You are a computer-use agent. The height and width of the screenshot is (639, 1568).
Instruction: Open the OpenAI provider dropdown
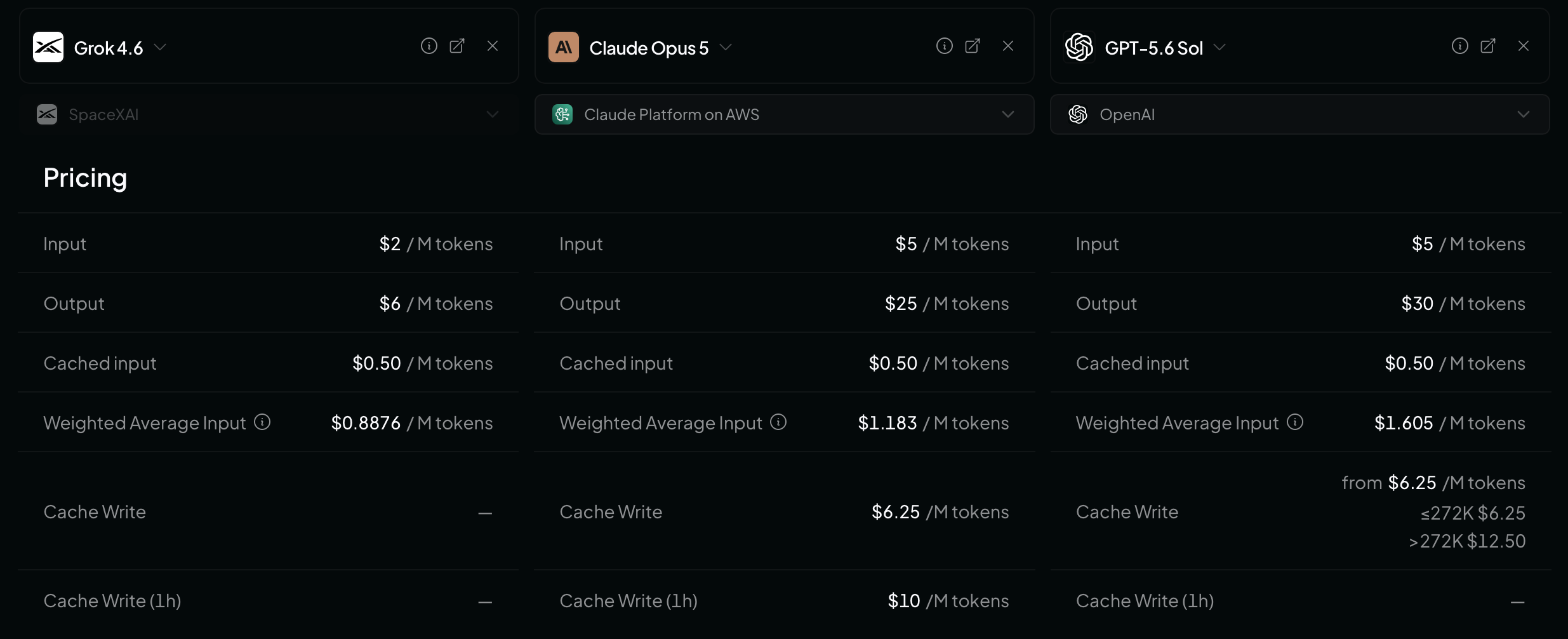(x=1300, y=114)
